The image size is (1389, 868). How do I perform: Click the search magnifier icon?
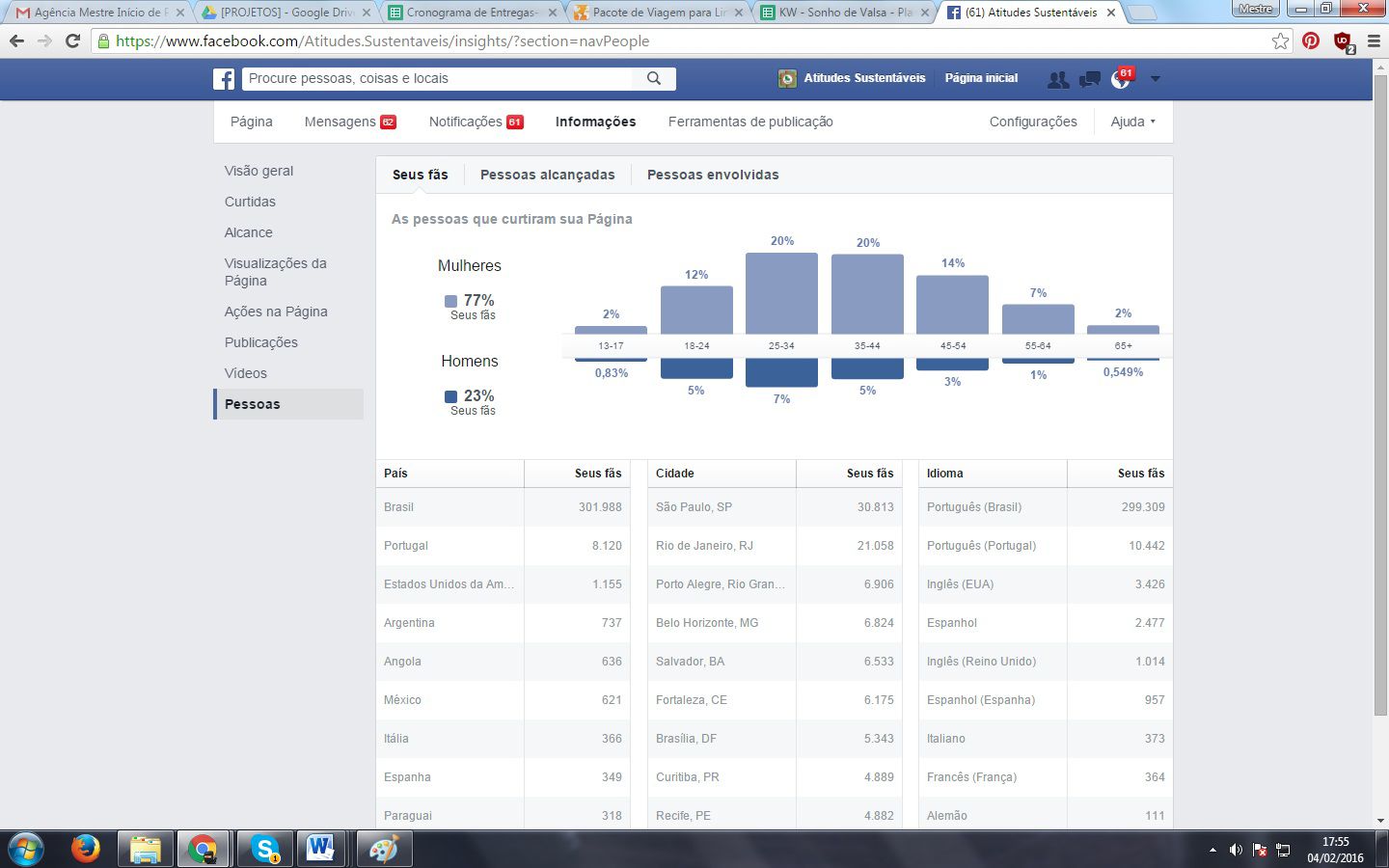(654, 79)
